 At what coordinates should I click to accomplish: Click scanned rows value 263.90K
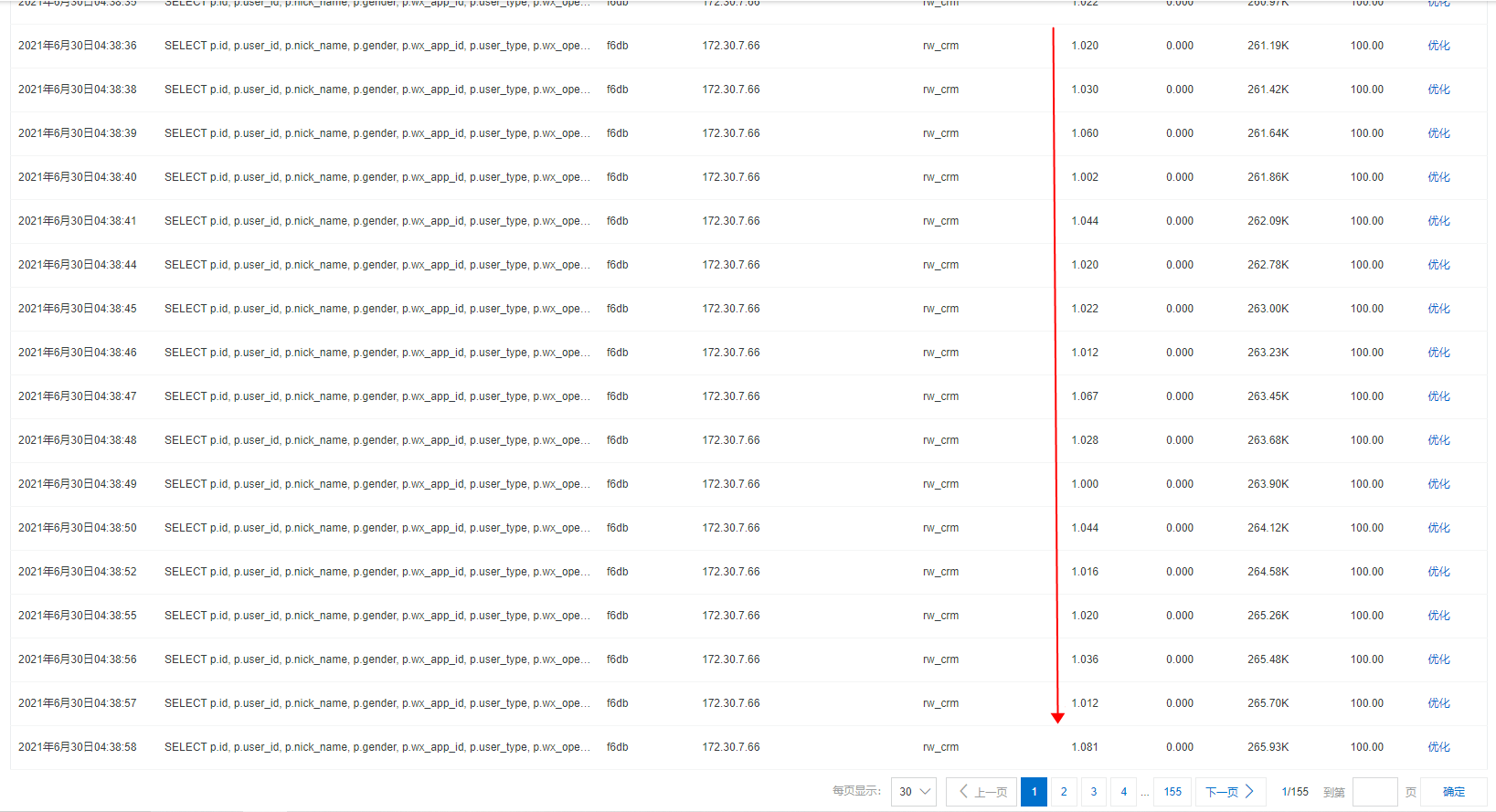pyautogui.click(x=1268, y=484)
